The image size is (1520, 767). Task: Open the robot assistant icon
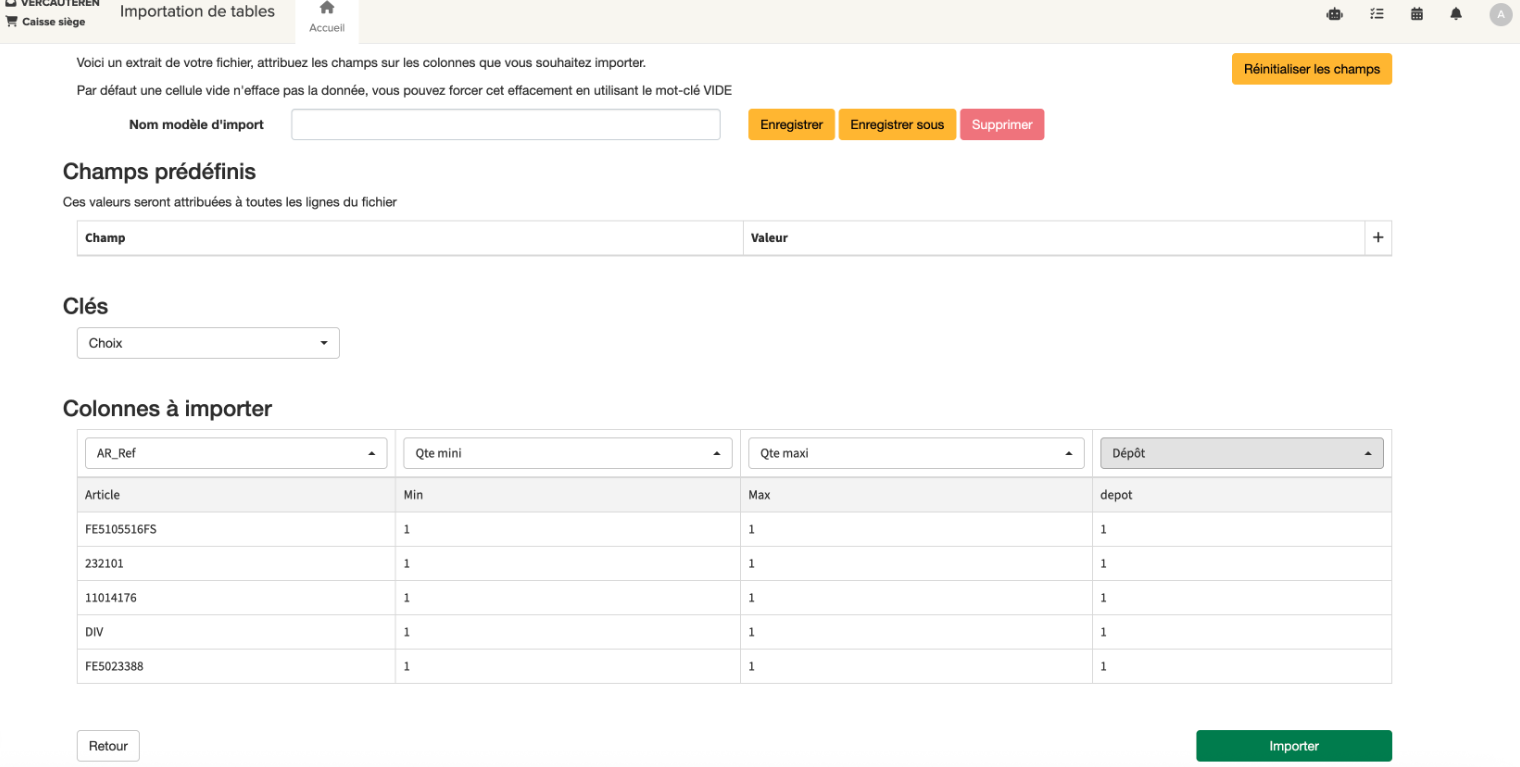pyautogui.click(x=1333, y=14)
